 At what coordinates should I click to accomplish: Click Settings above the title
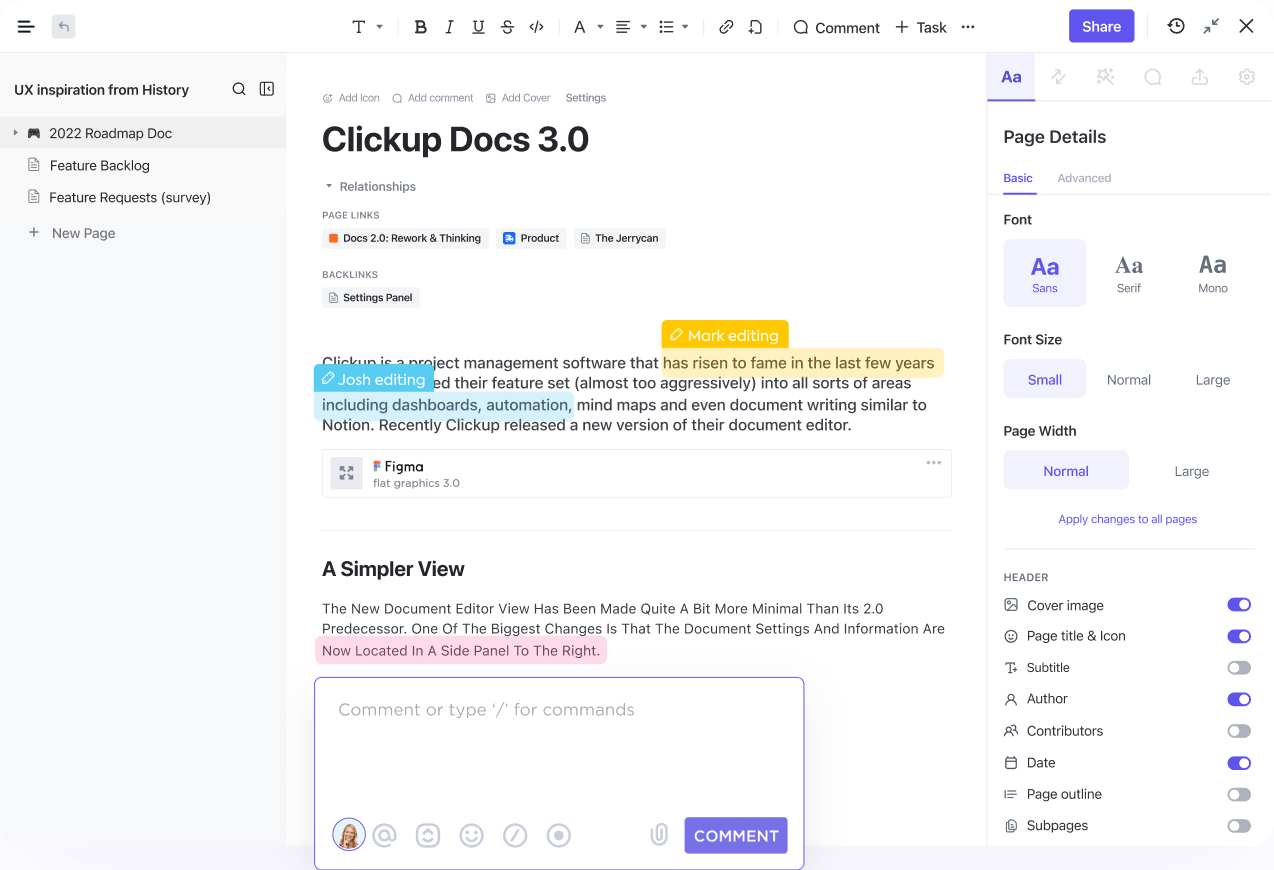tap(585, 98)
